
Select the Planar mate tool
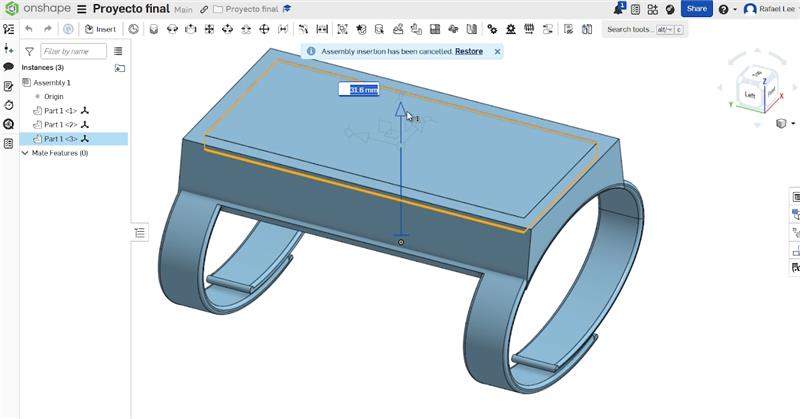point(209,29)
